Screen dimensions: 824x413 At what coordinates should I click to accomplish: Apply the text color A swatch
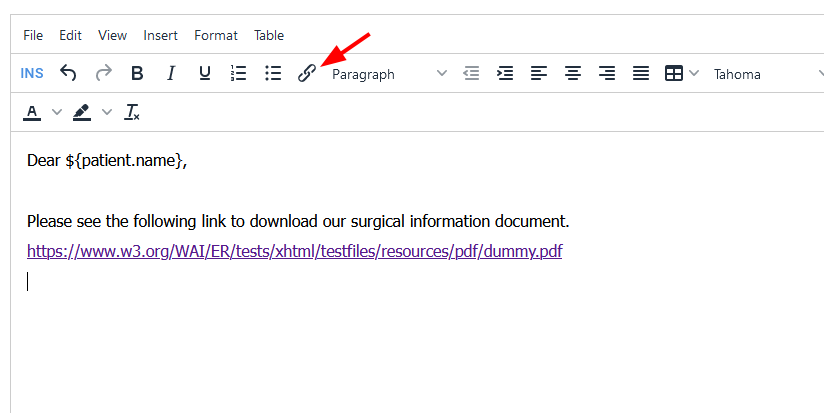coord(32,112)
